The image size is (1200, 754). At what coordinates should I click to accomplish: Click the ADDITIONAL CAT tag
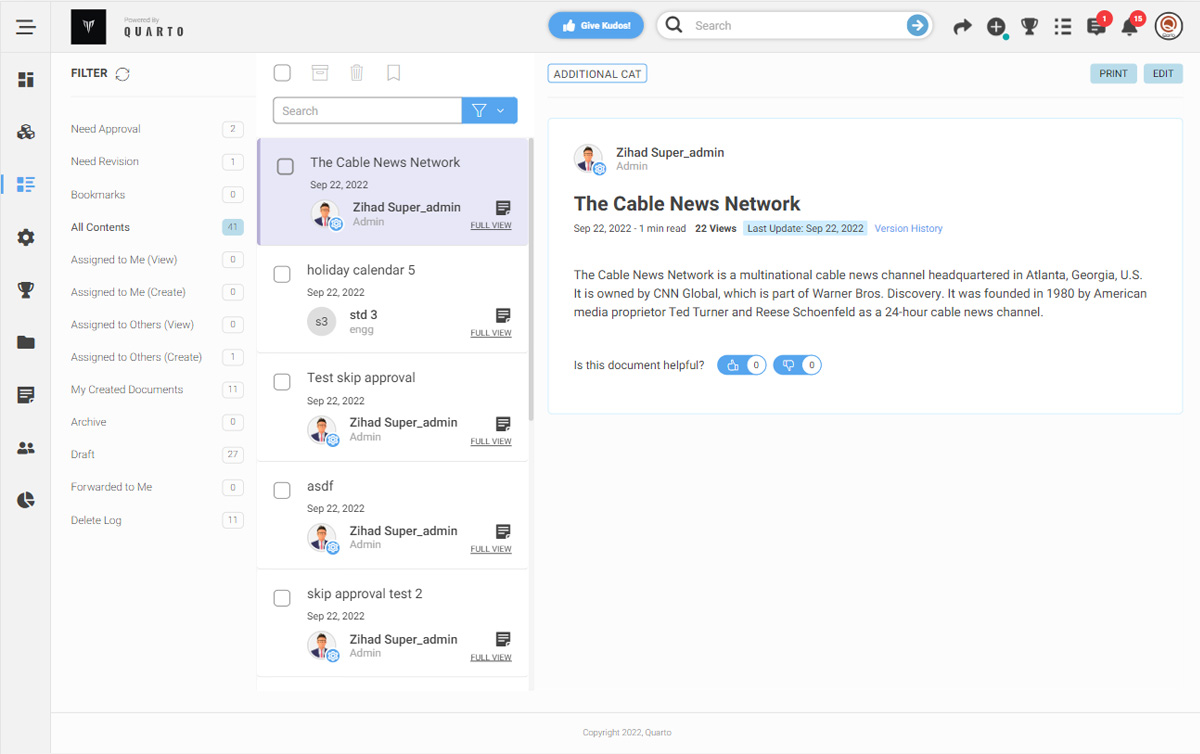point(597,74)
